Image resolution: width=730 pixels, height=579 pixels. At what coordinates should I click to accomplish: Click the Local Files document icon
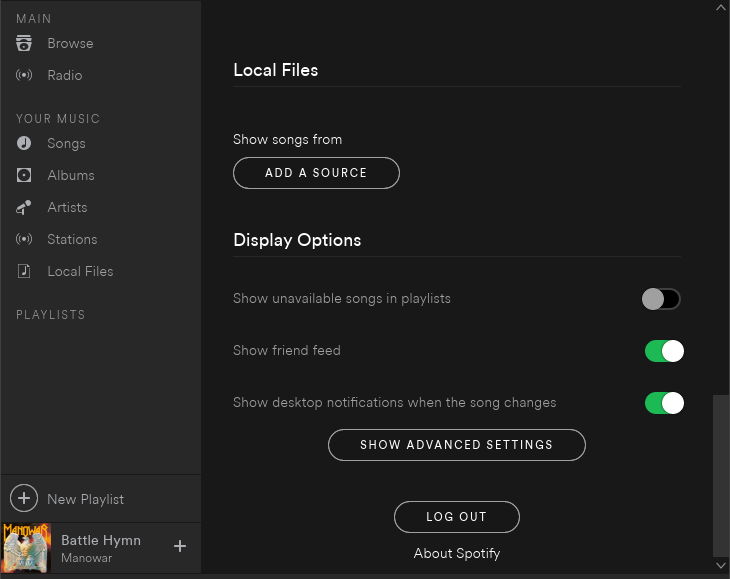pyautogui.click(x=24, y=271)
